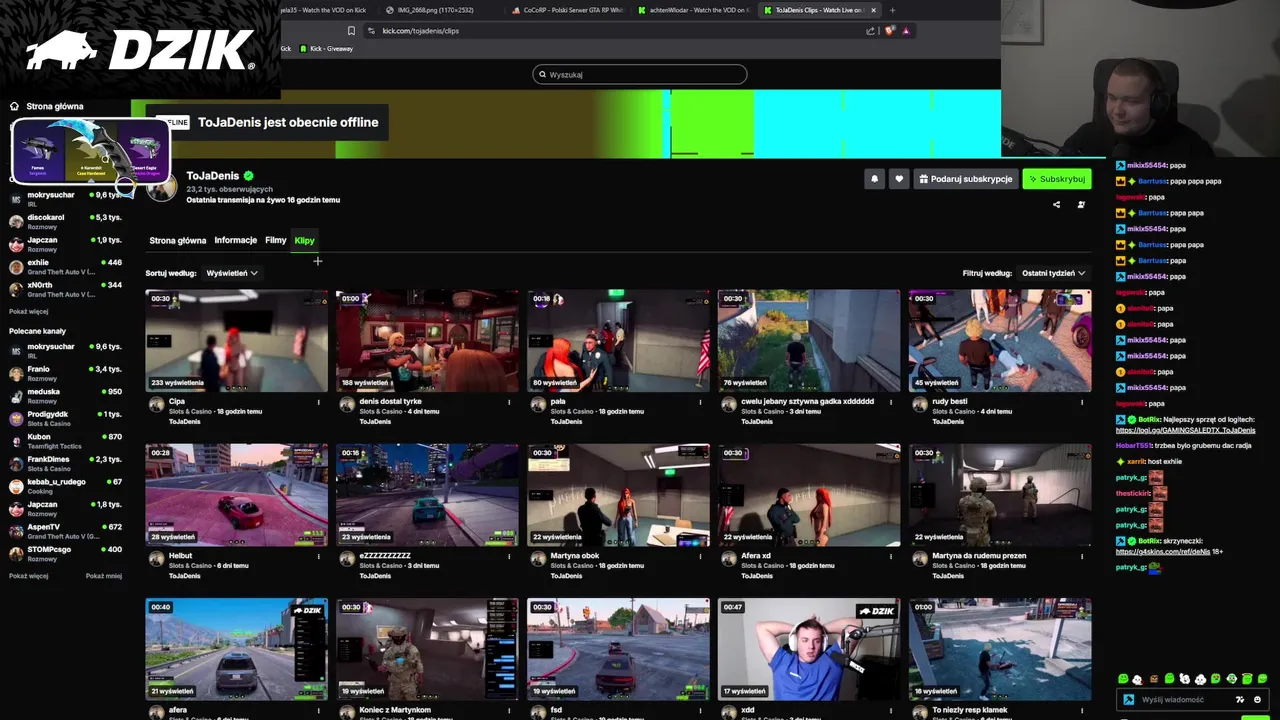This screenshot has width=1280, height=720.
Task: Click the heart follow icon
Action: [899, 179]
